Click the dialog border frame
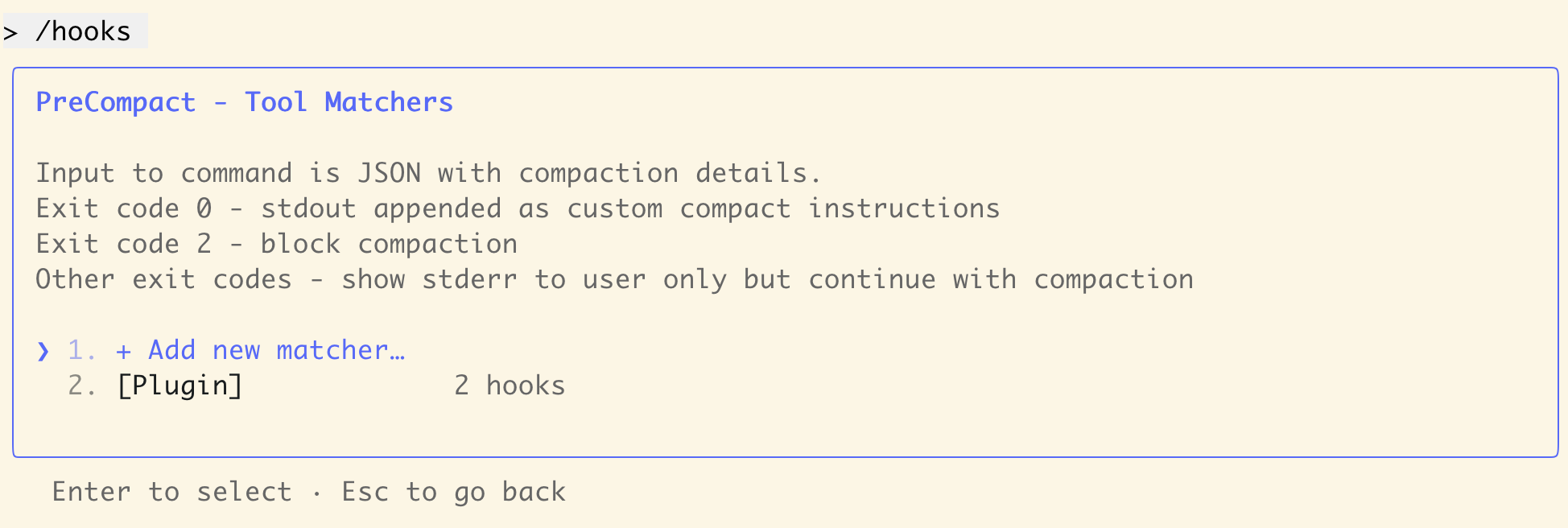1568x528 pixels. tap(785, 69)
